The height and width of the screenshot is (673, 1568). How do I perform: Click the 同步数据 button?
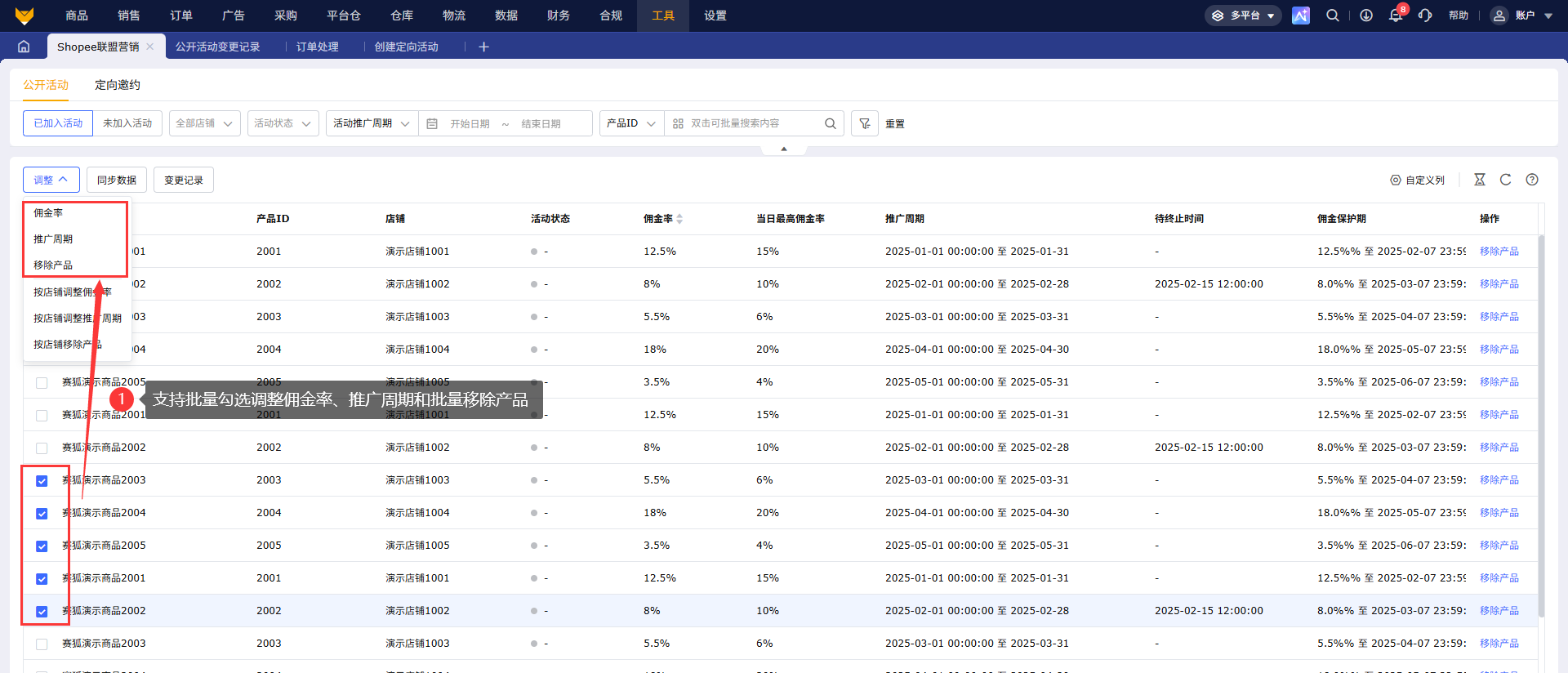(117, 180)
